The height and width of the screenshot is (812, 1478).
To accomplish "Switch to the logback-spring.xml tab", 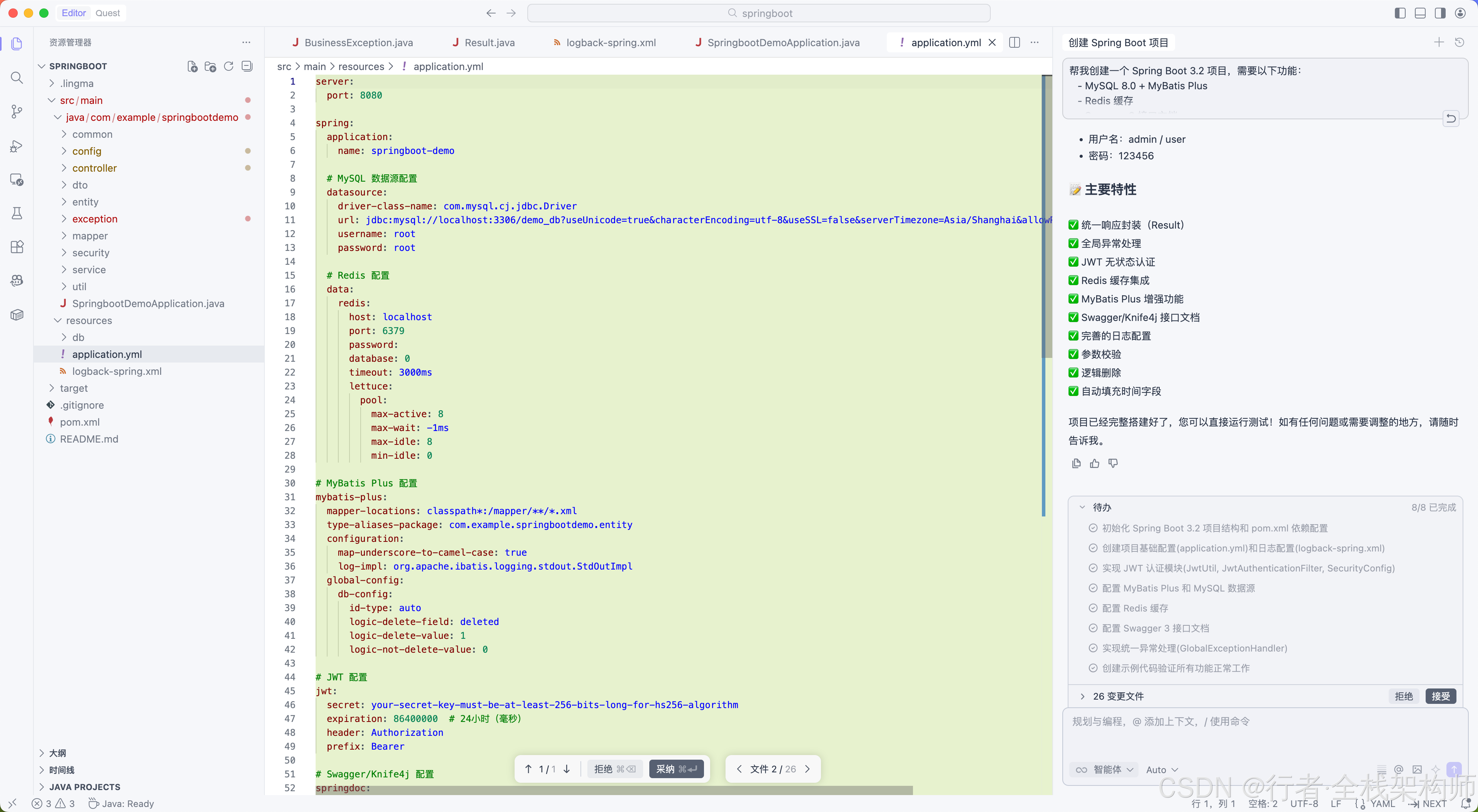I will click(x=610, y=42).
